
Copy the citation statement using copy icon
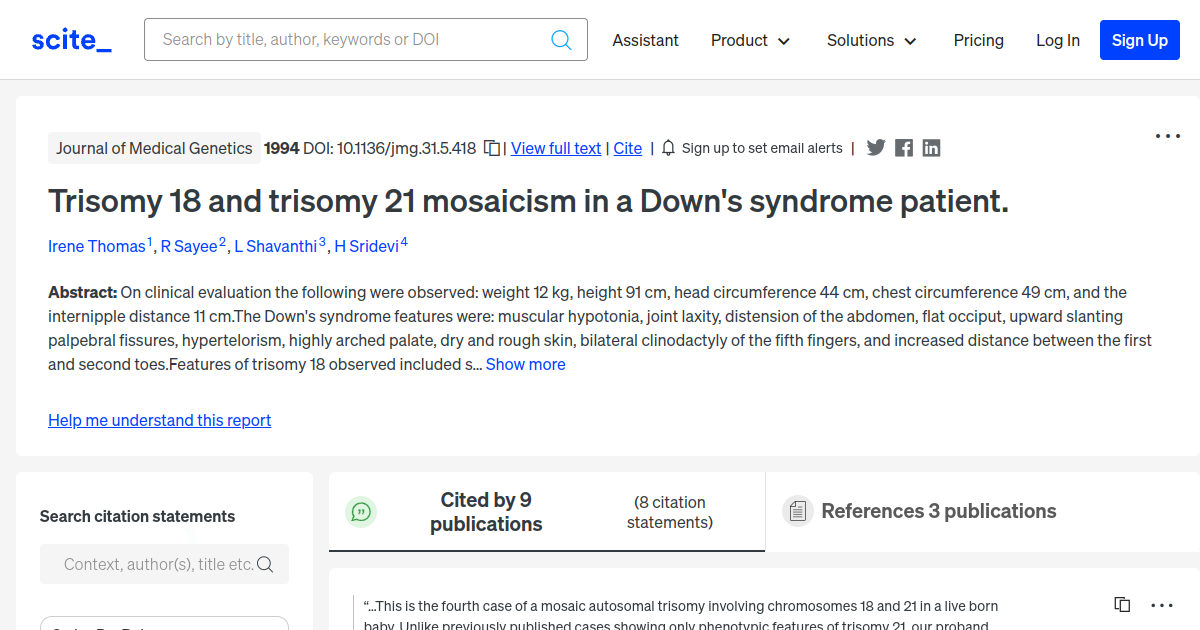coord(1122,605)
